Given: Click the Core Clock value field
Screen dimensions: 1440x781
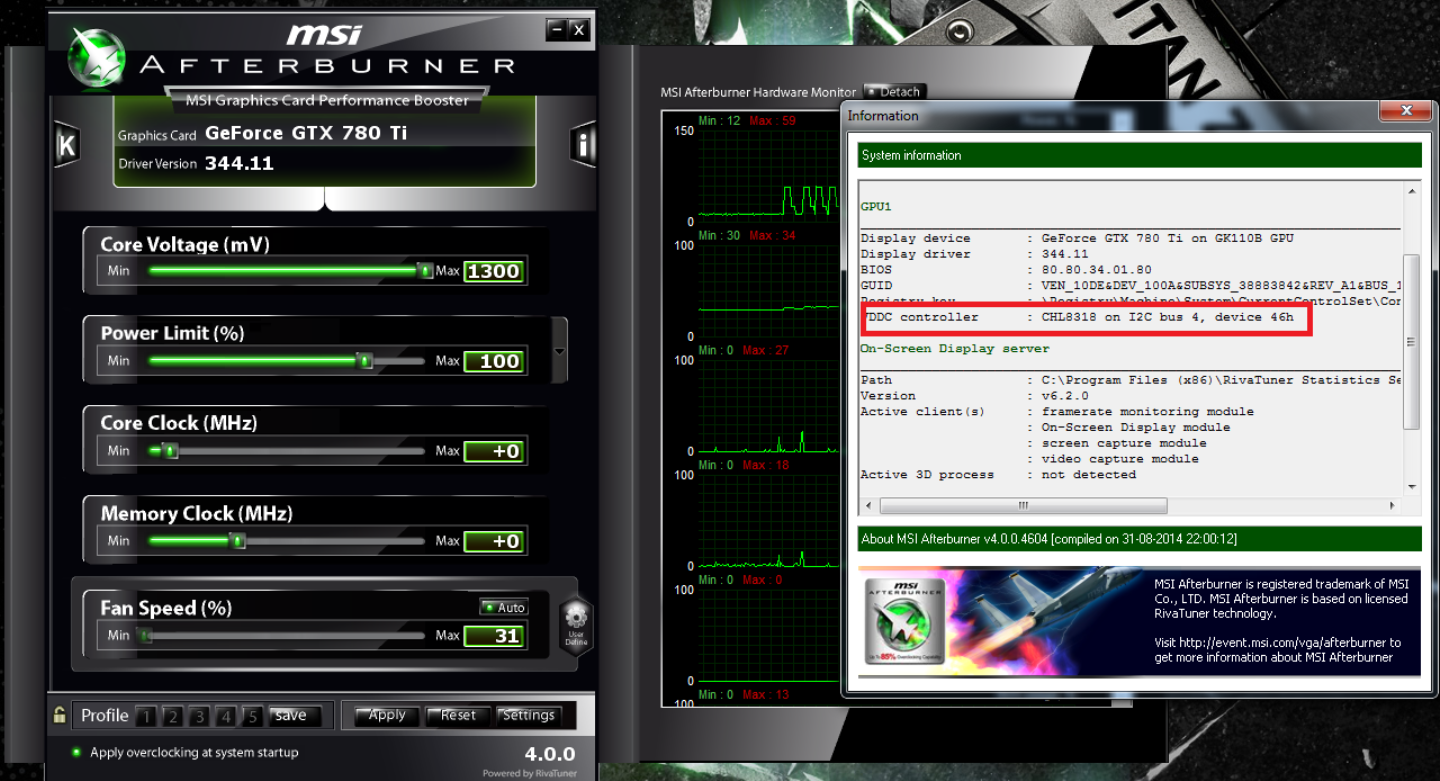Looking at the screenshot, I should click(x=494, y=451).
